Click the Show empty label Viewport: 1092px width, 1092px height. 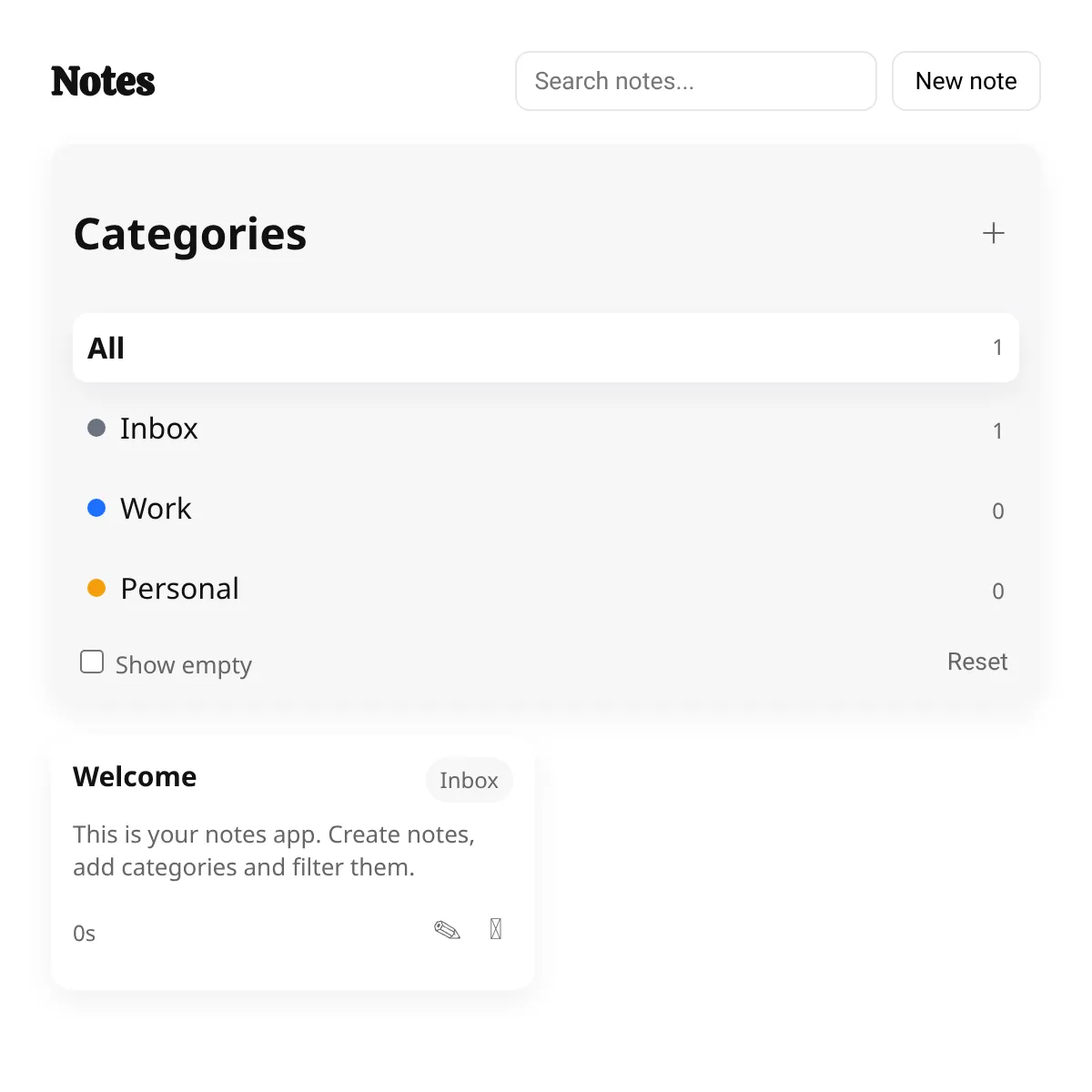[x=183, y=665]
